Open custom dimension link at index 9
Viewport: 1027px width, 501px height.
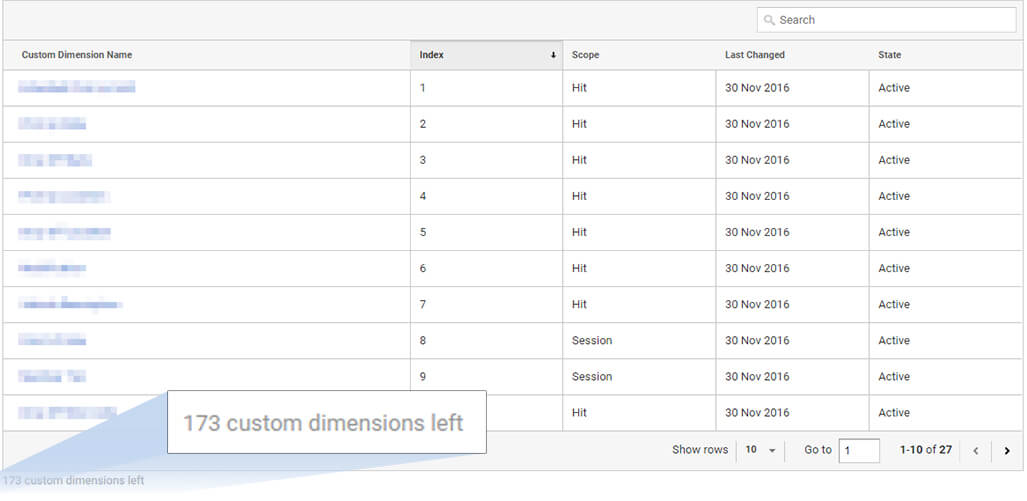(x=52, y=376)
